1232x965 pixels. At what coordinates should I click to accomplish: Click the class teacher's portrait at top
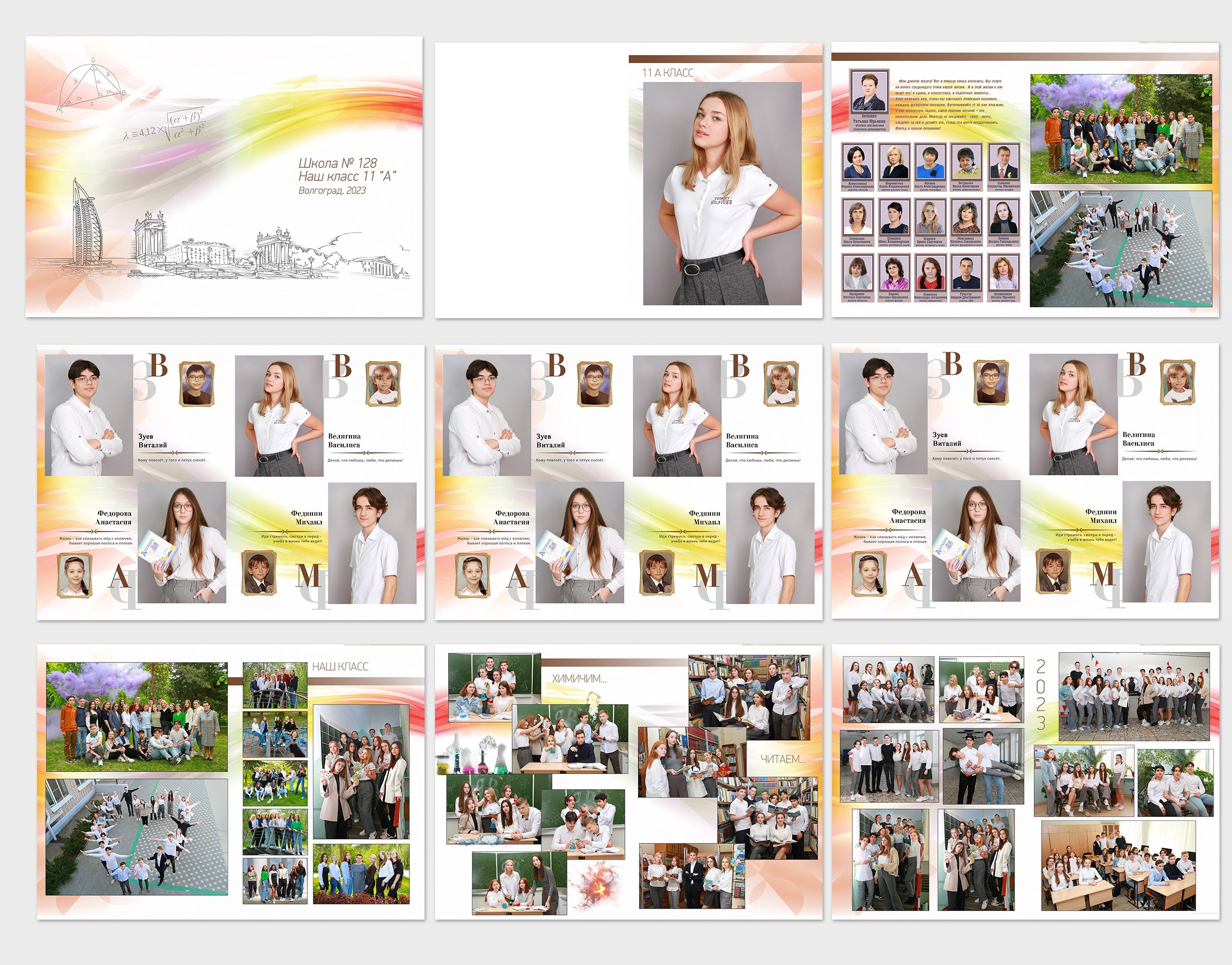point(869,93)
